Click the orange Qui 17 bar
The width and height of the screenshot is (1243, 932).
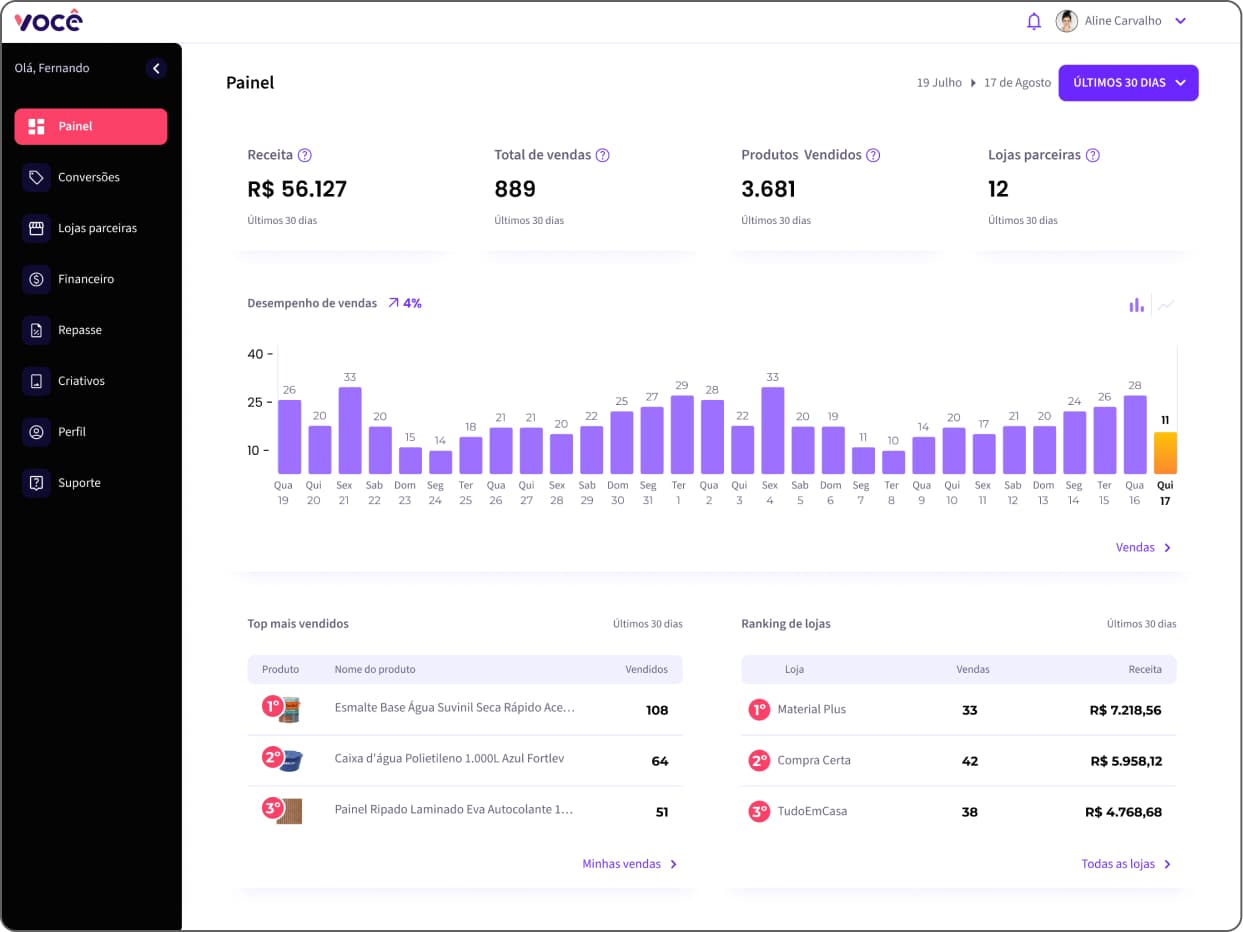pos(1165,453)
